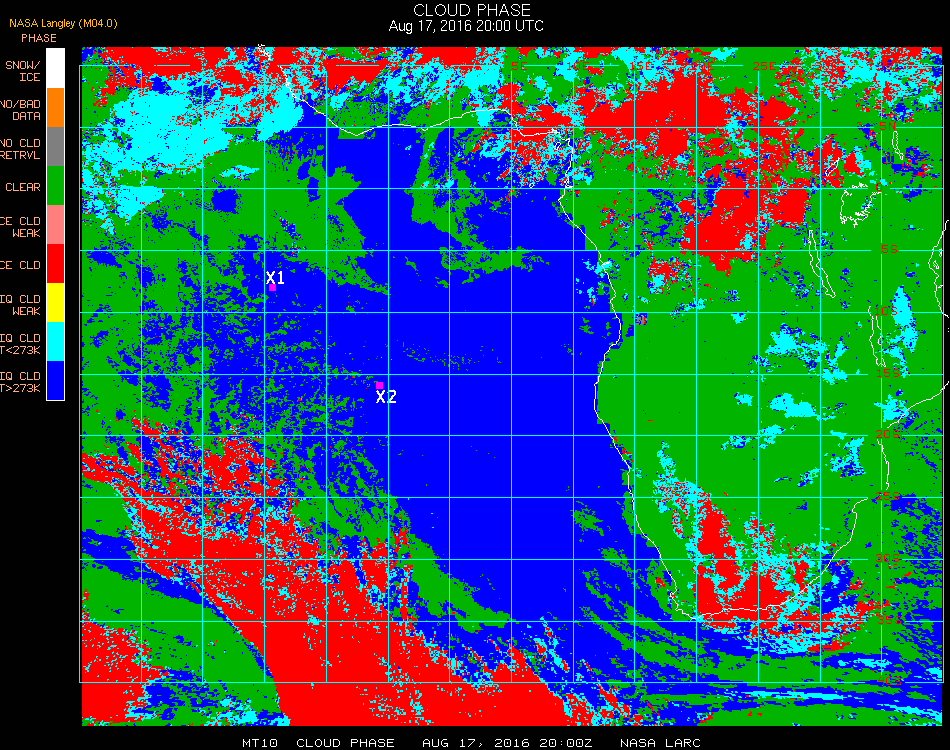This screenshot has width=950, height=750.
Task: Click the 25E longitude label
Action: (764, 66)
